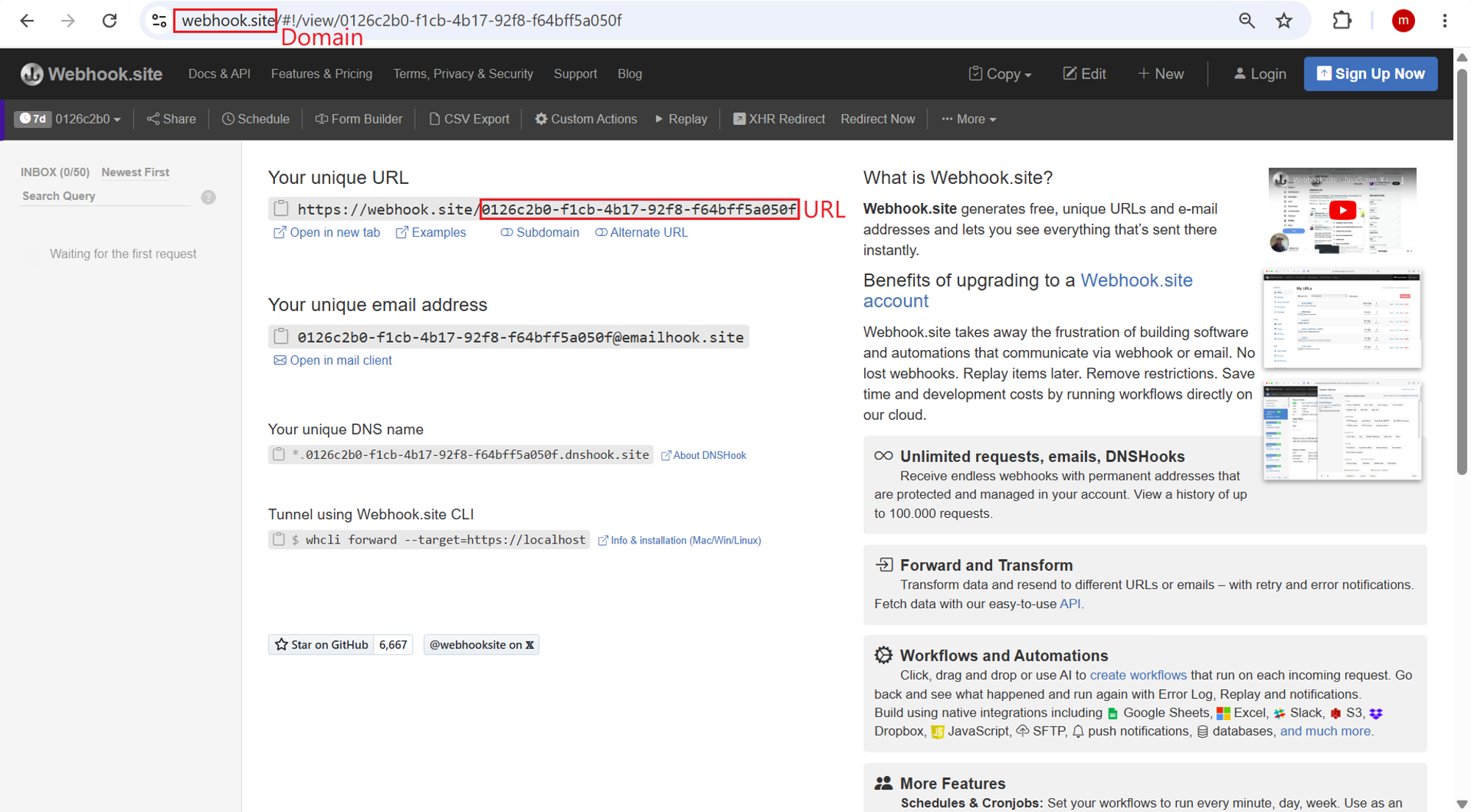The image size is (1471, 812).
Task: Reload the page with refresh icon
Action: pos(110,21)
